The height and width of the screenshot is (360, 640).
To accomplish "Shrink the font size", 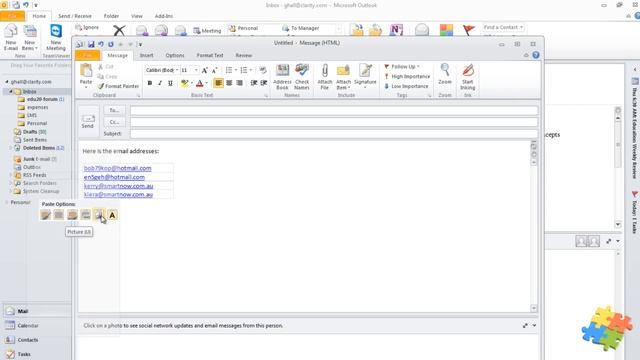I will (214, 70).
